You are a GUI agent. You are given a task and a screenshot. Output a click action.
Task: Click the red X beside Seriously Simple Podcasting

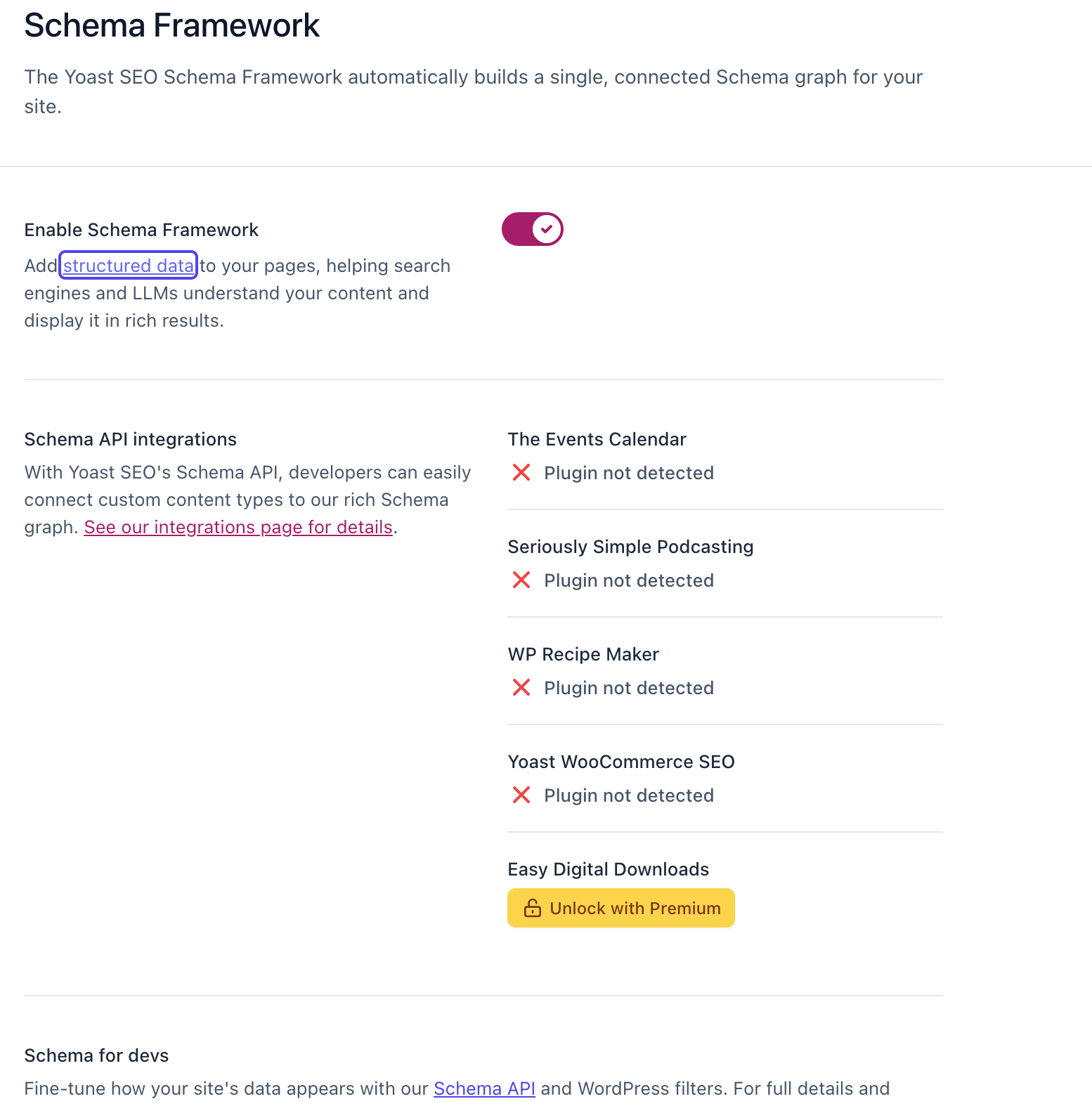(521, 580)
